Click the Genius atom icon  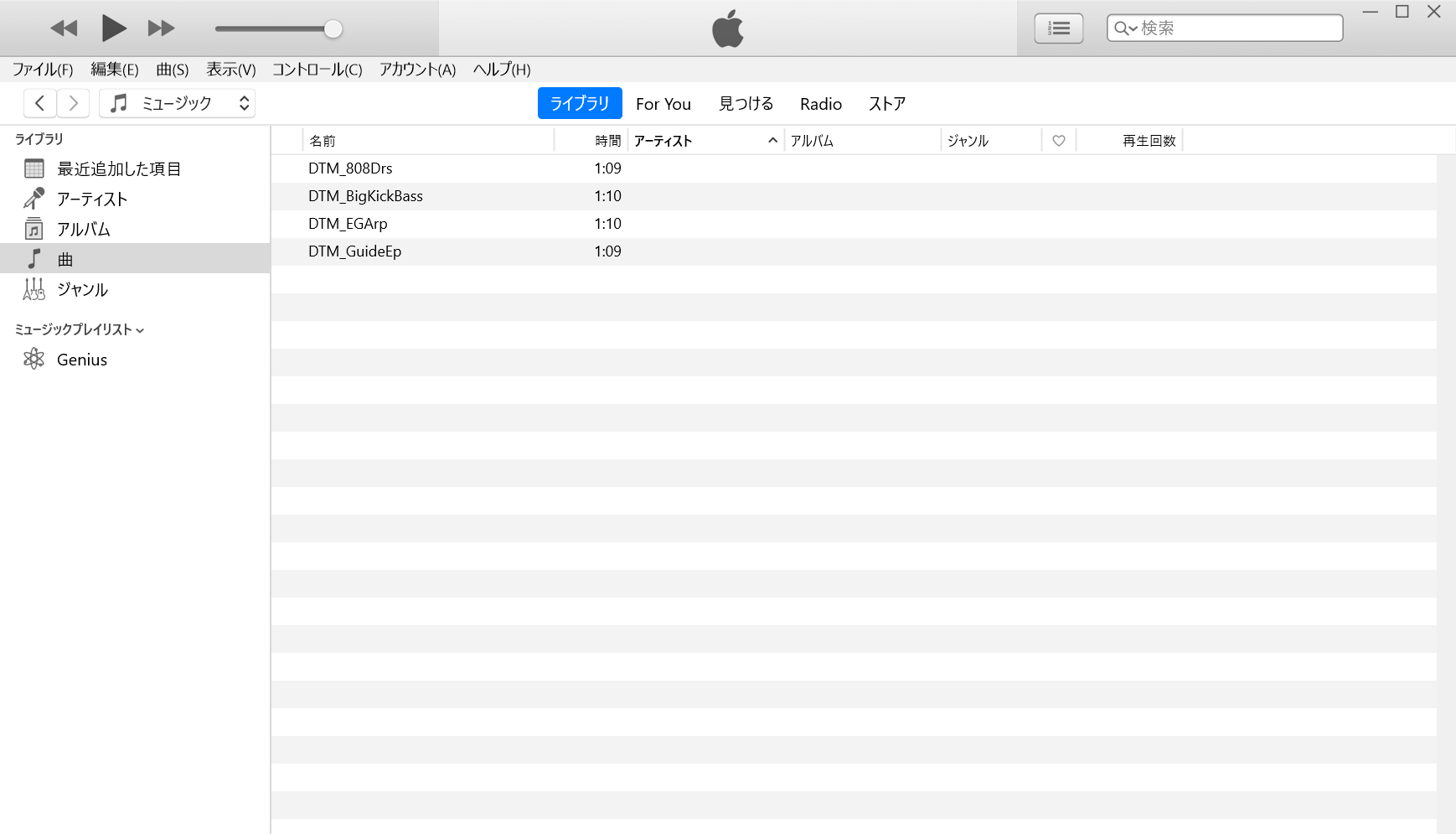(34, 359)
